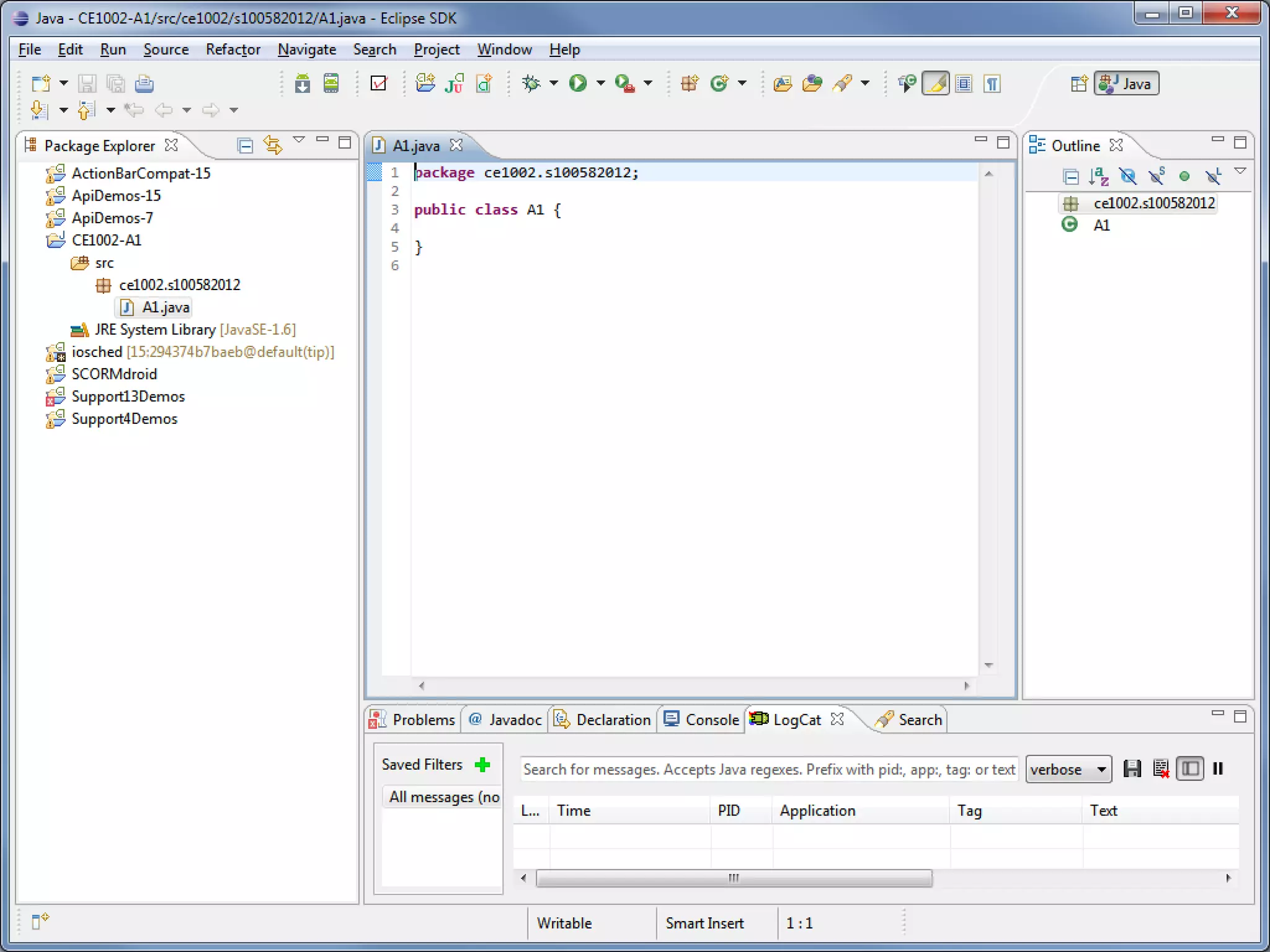Click the New Java Class icon
Viewport: 1270px width, 952px height.
(719, 83)
